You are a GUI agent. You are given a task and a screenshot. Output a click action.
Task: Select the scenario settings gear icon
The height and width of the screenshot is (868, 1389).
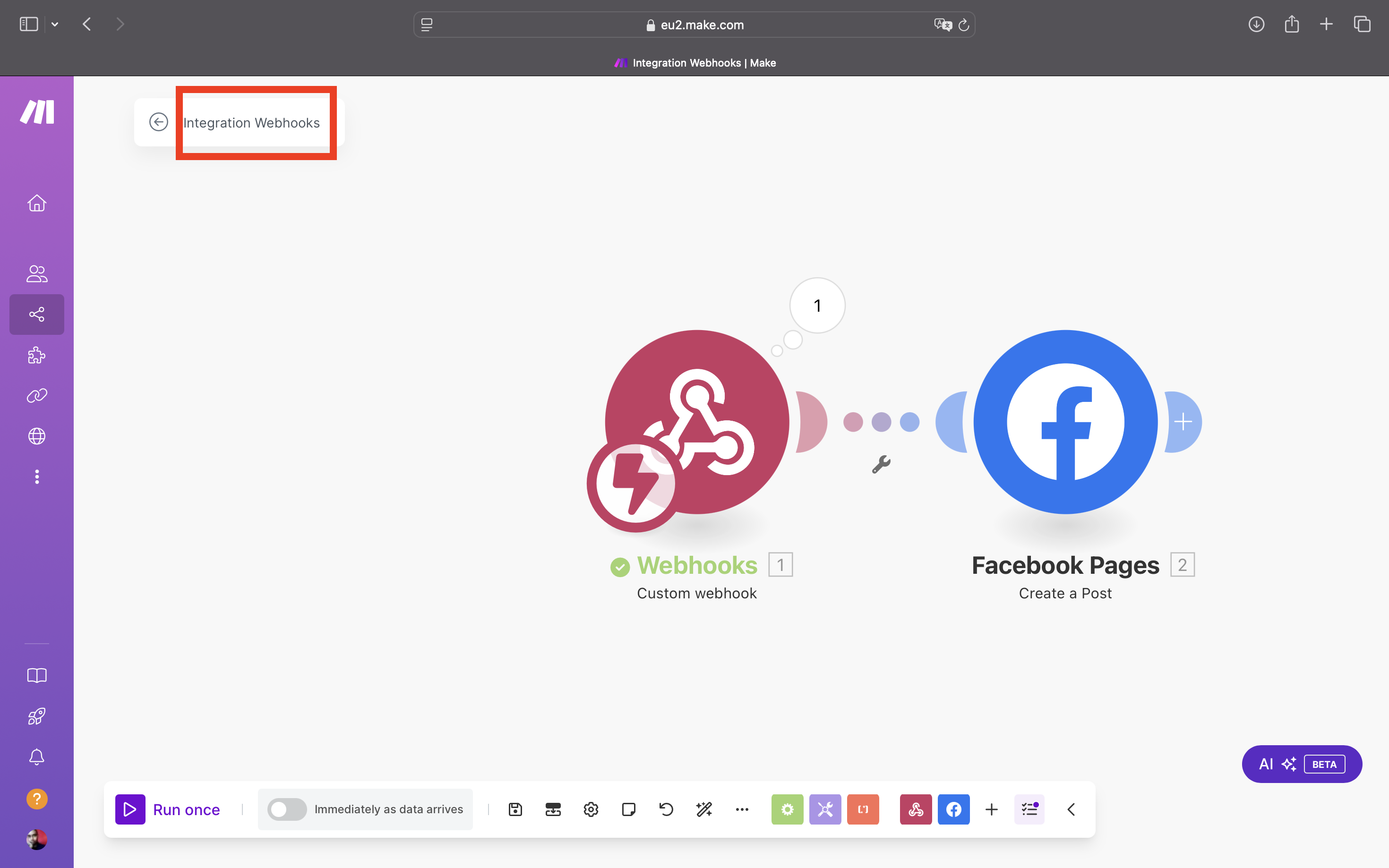tap(590, 809)
